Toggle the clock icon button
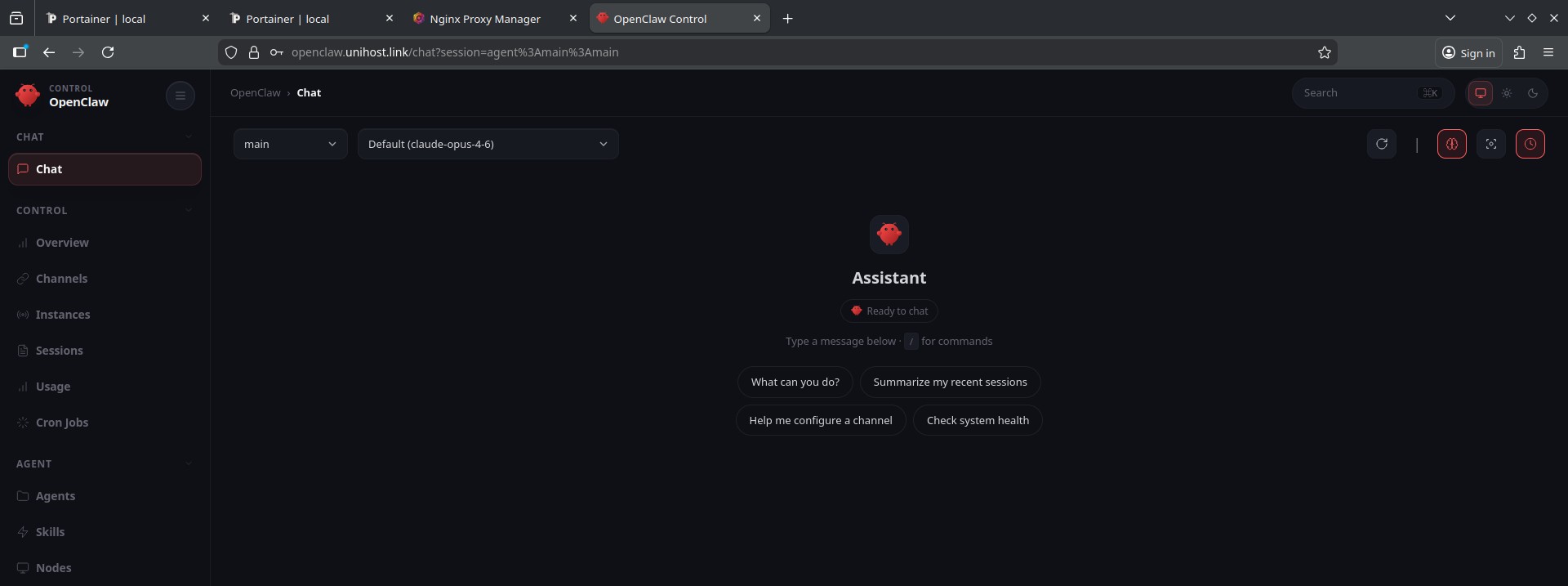The image size is (1568, 586). [1530, 144]
